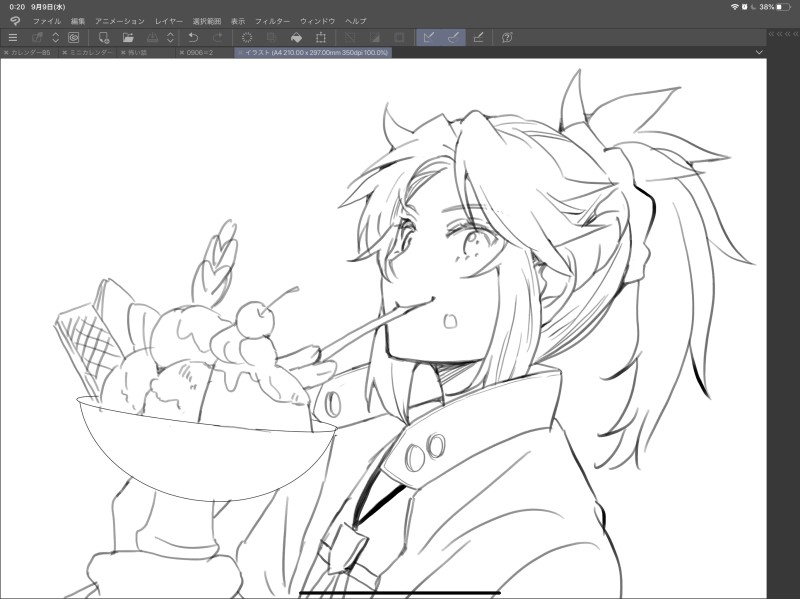Create a new canvas document
This screenshot has width=800, height=599.
click(104, 37)
